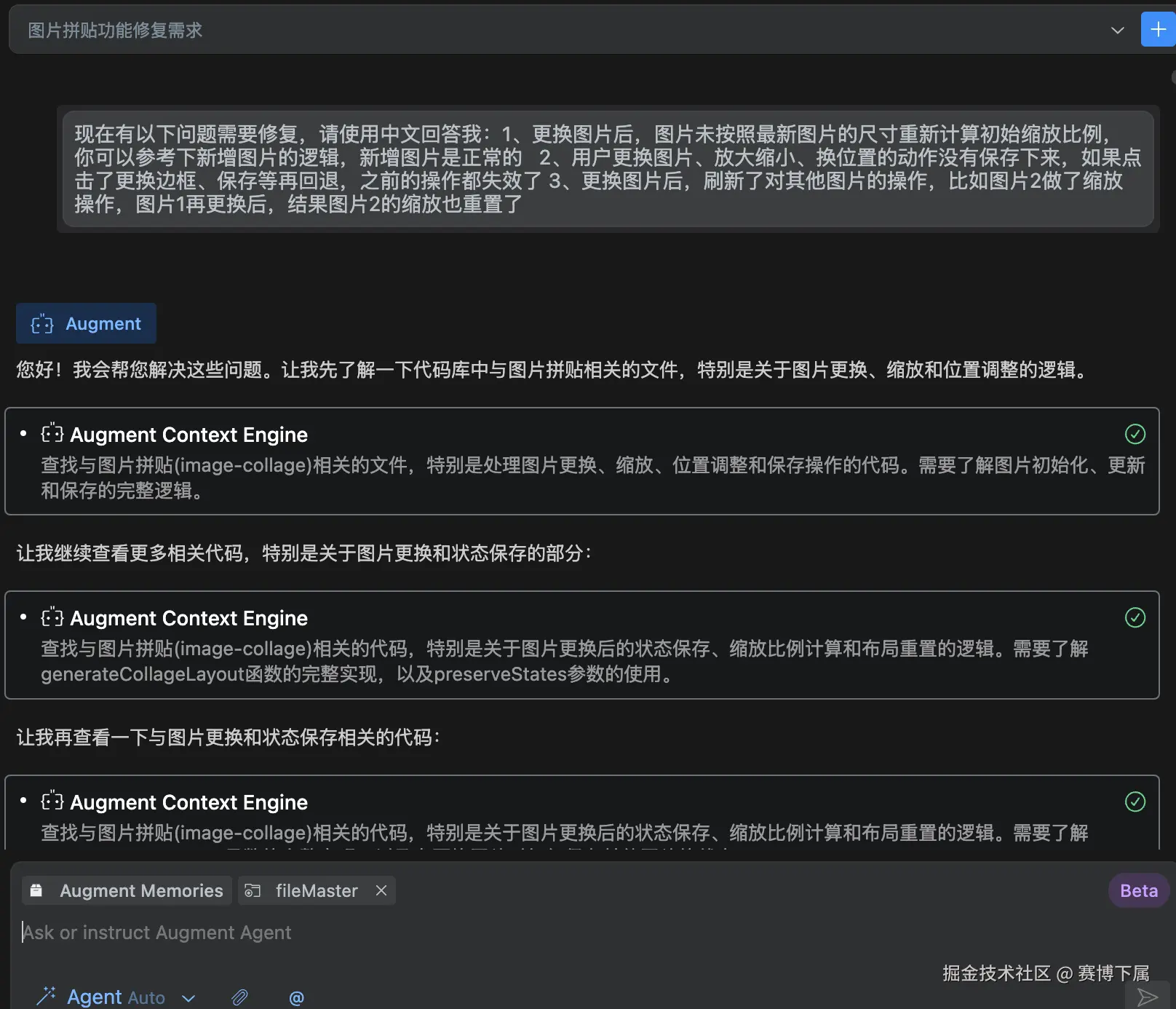Click the plus icon to start a new chat
The height and width of the screenshot is (1009, 1176).
pos(1157,30)
